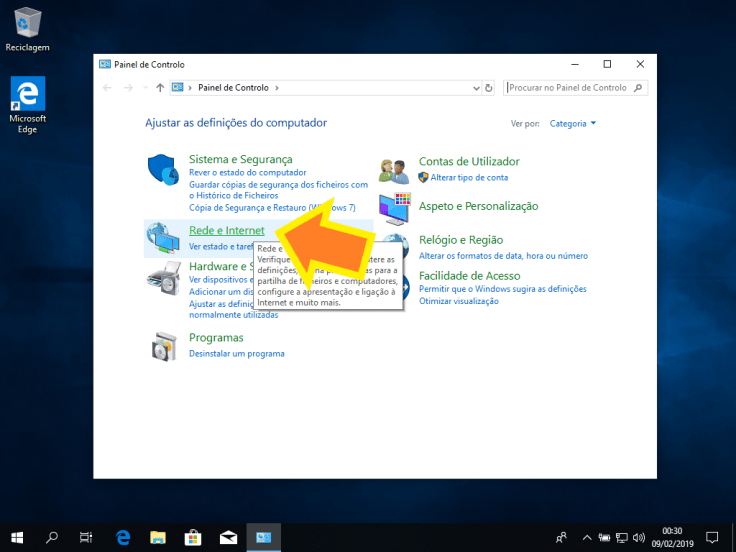Open the Rede e Internet link
This screenshot has width=736, height=552.
pos(226,231)
